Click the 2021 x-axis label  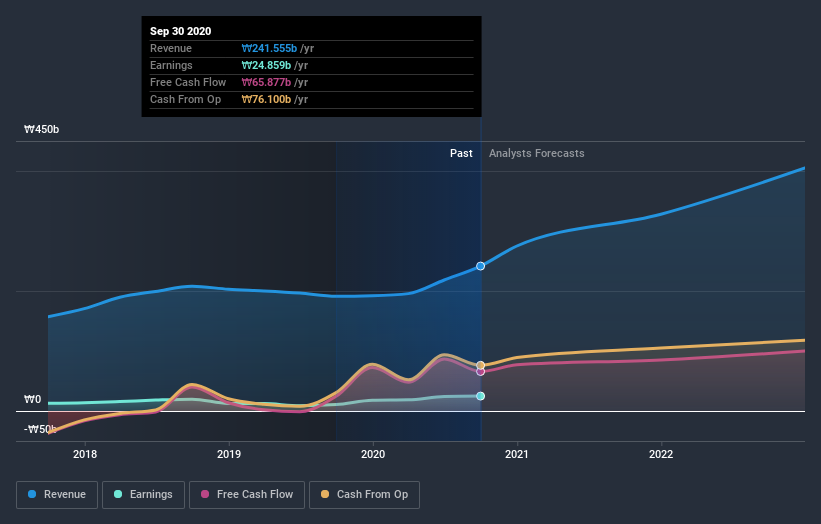pyautogui.click(x=517, y=454)
